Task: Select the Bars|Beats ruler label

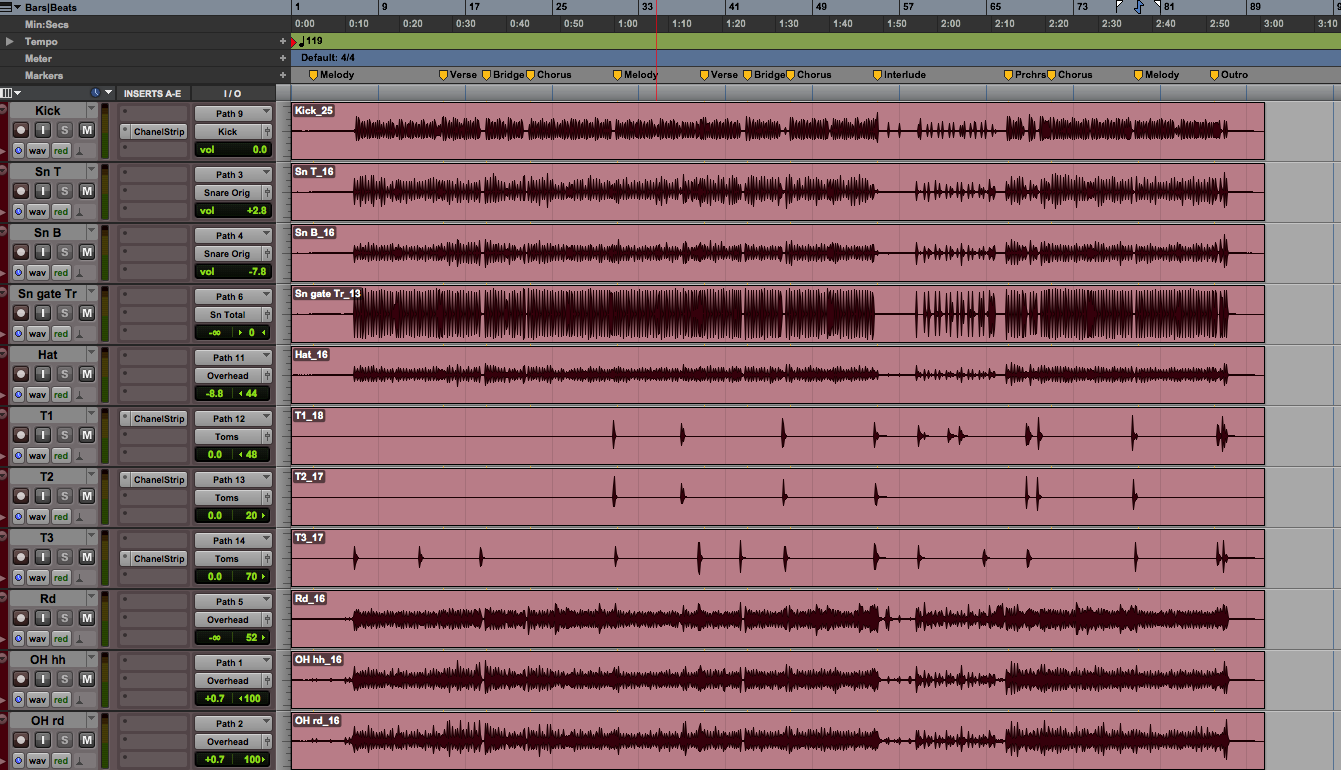Action: [x=50, y=7]
